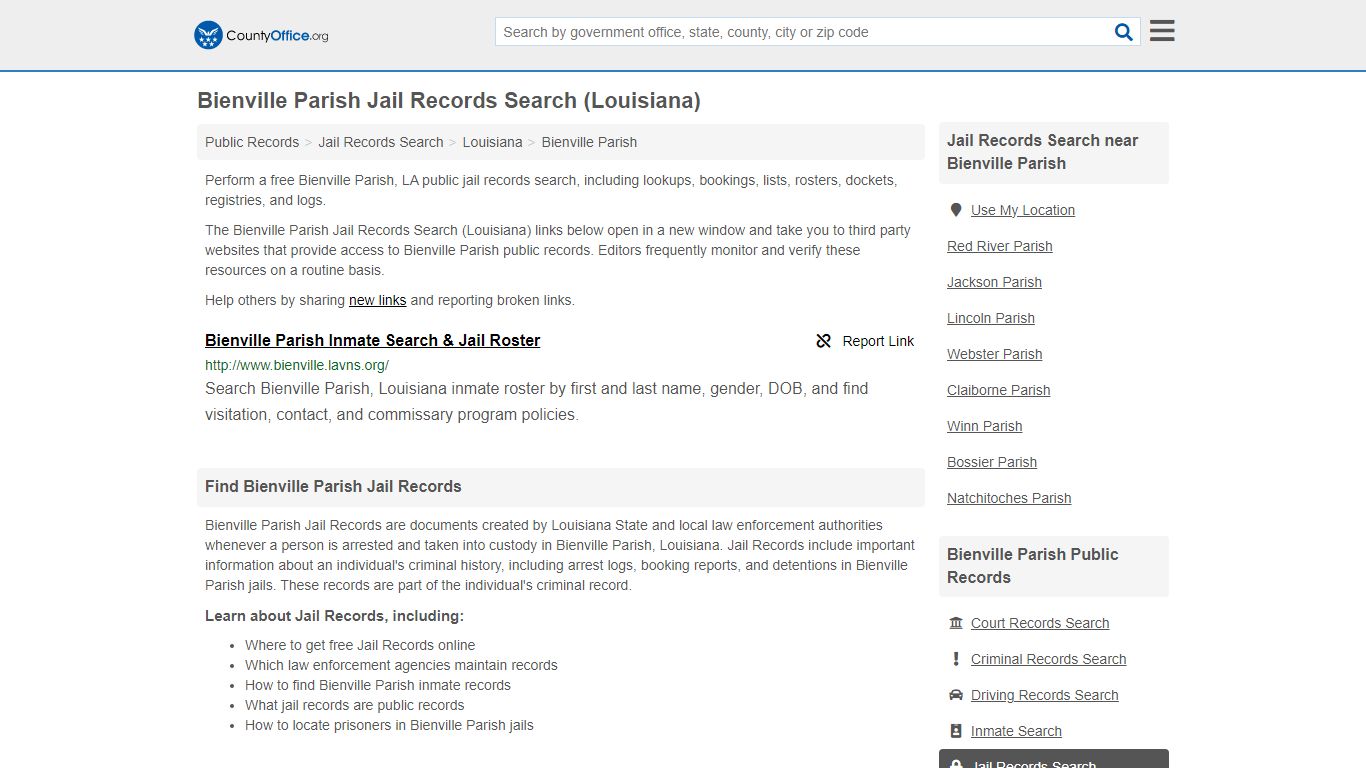Open Natchitoches Parish link

click(1009, 498)
